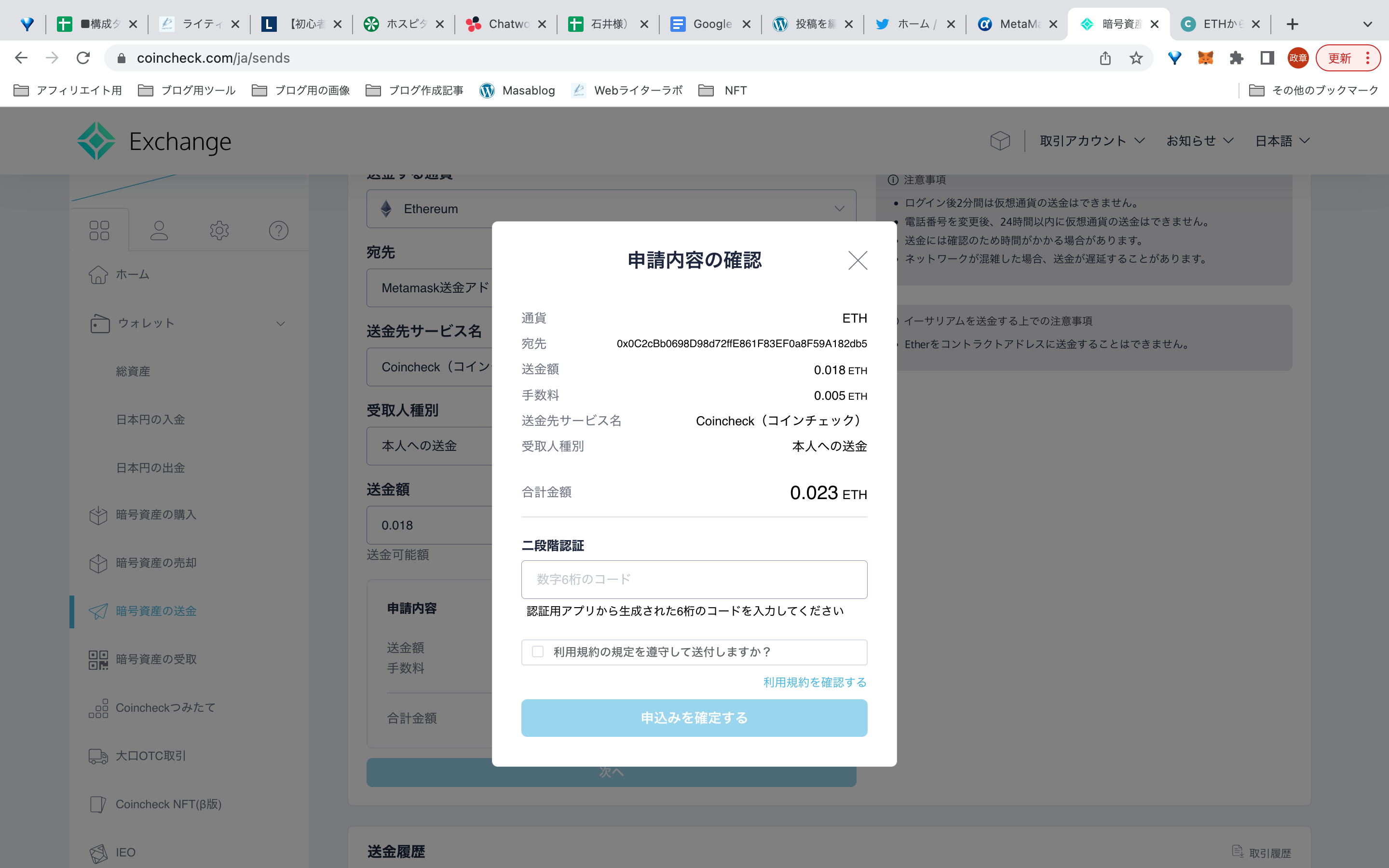Click the 取引履歴 link

1262,853
